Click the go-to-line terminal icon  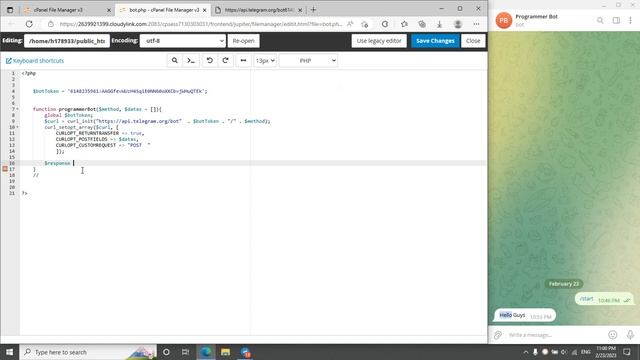[x=191, y=60]
